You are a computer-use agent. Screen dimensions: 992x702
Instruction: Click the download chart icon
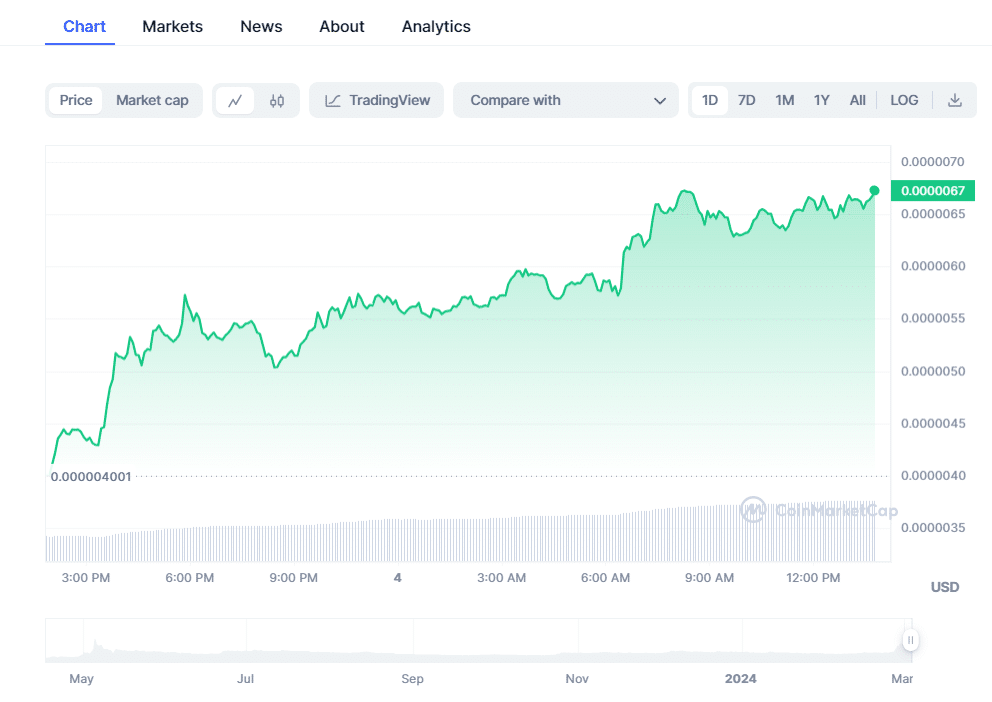point(954,100)
